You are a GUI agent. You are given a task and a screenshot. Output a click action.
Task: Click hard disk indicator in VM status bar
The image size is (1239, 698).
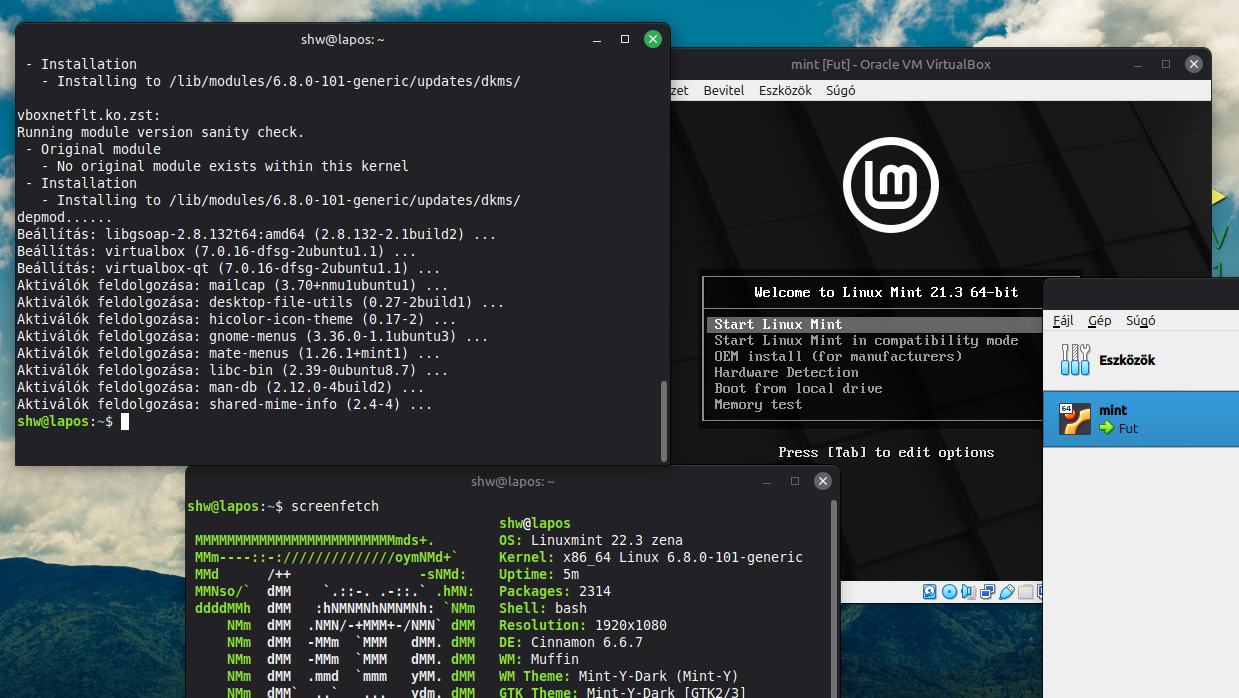(930, 591)
